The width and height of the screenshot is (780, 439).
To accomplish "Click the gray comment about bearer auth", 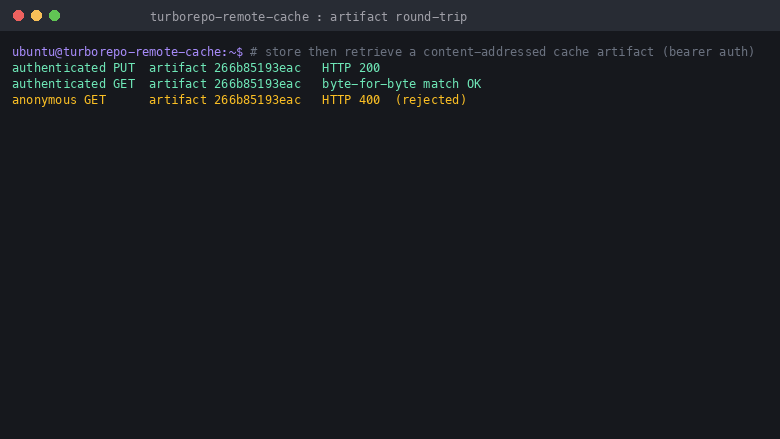I will pos(502,52).
